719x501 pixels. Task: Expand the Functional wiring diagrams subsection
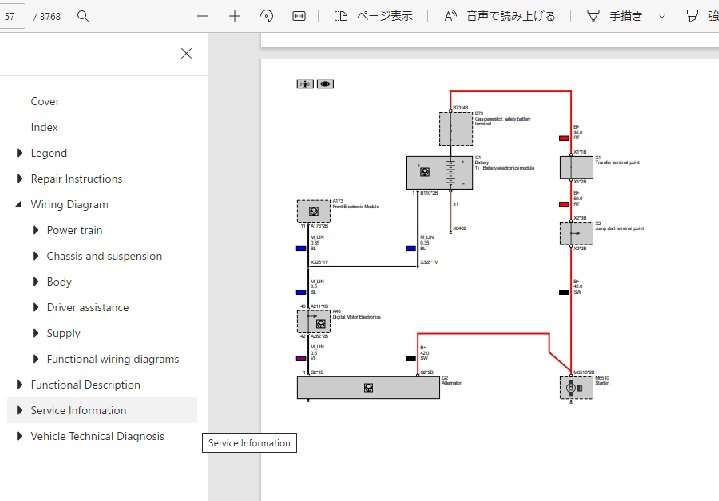35,359
